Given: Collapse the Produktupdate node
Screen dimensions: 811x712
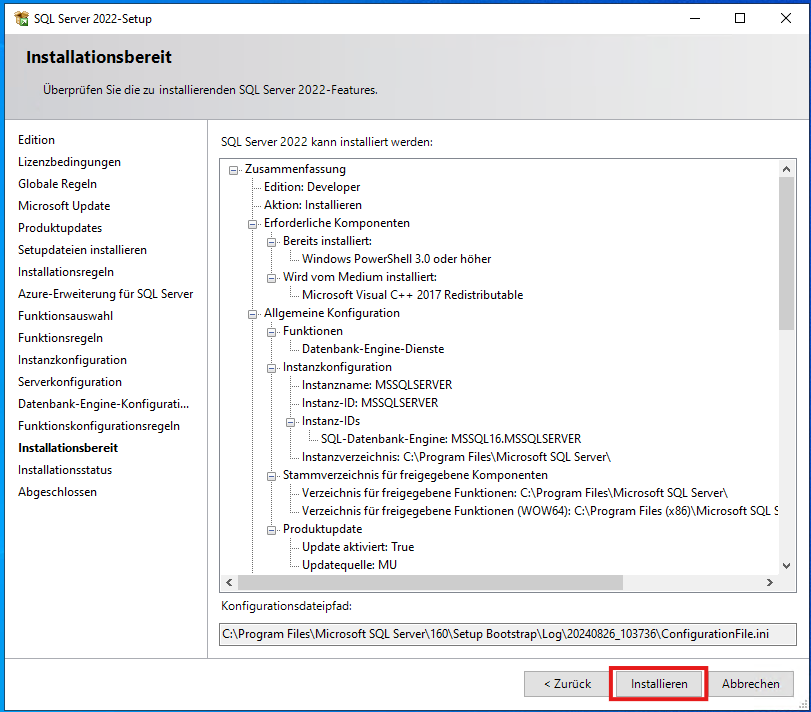Looking at the screenshot, I should coord(272,528).
